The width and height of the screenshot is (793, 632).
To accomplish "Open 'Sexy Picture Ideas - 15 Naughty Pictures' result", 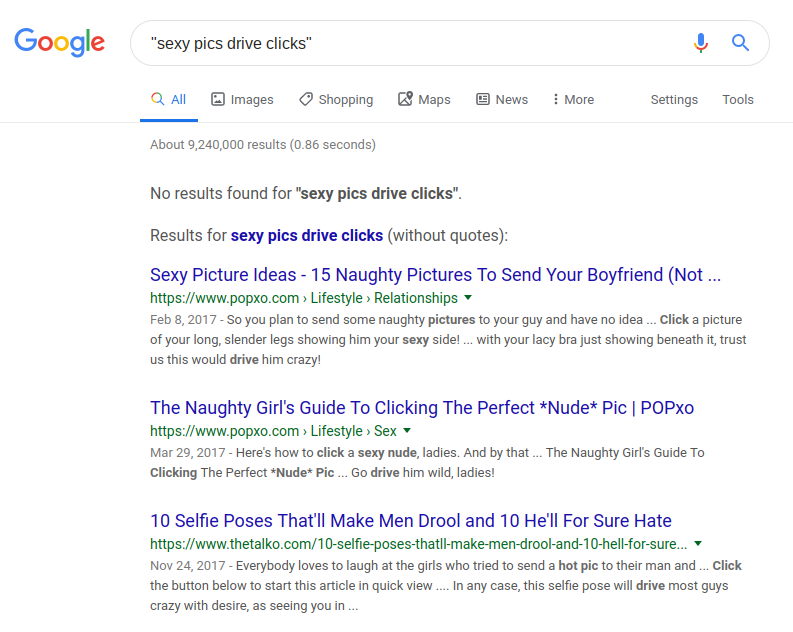I will coord(435,275).
